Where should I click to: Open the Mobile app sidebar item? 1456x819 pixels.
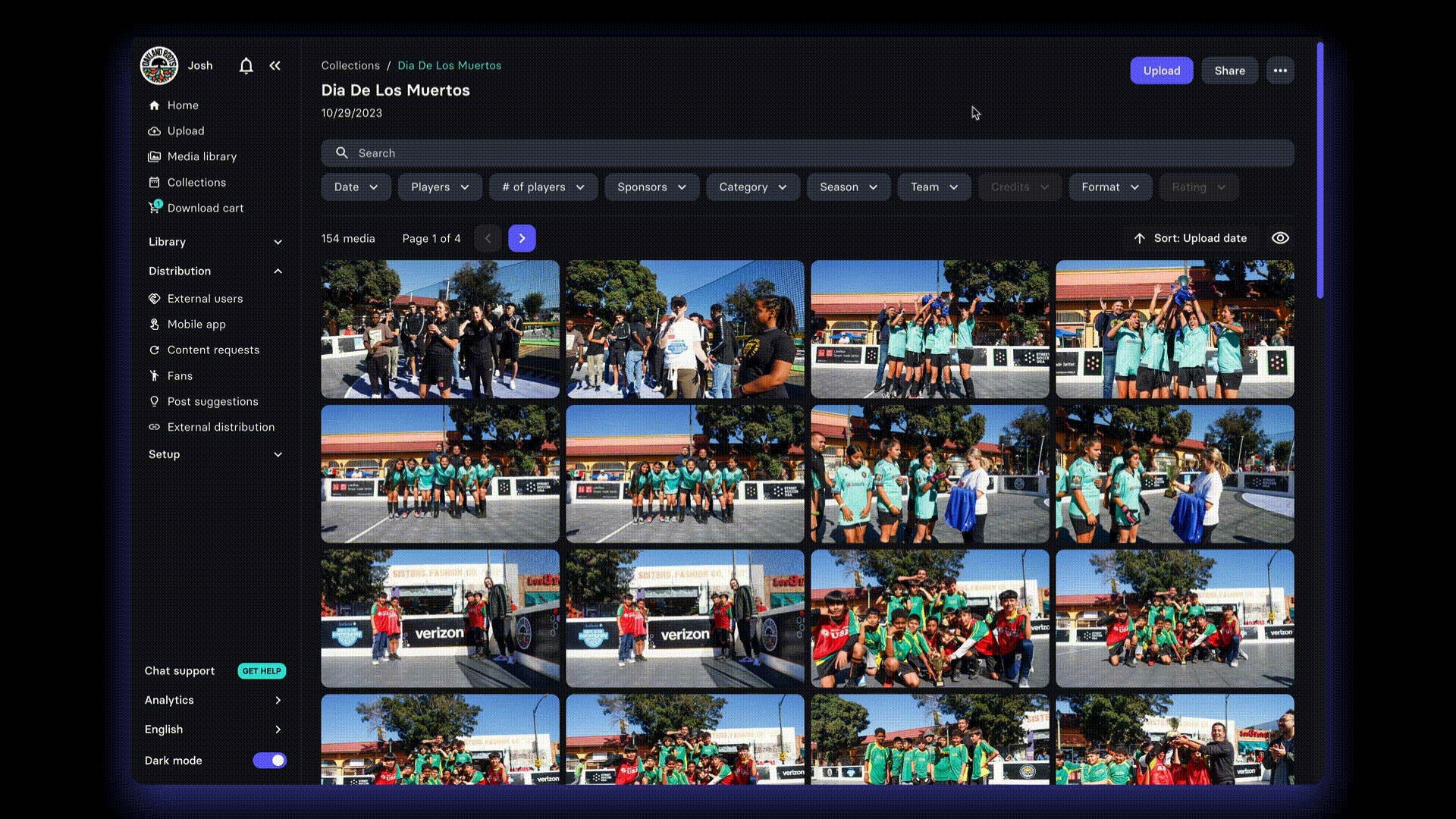click(196, 325)
